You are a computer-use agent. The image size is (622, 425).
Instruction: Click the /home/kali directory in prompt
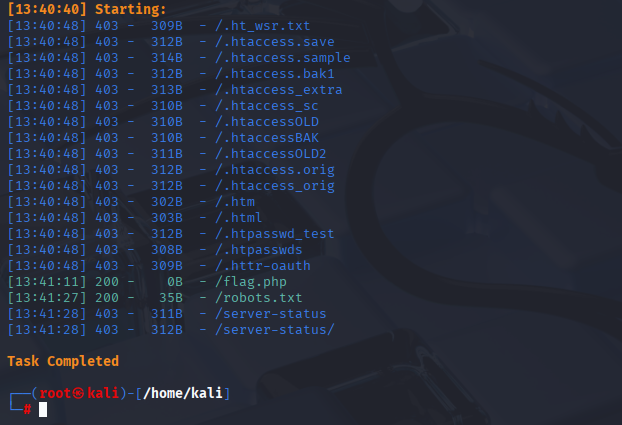tap(183, 393)
